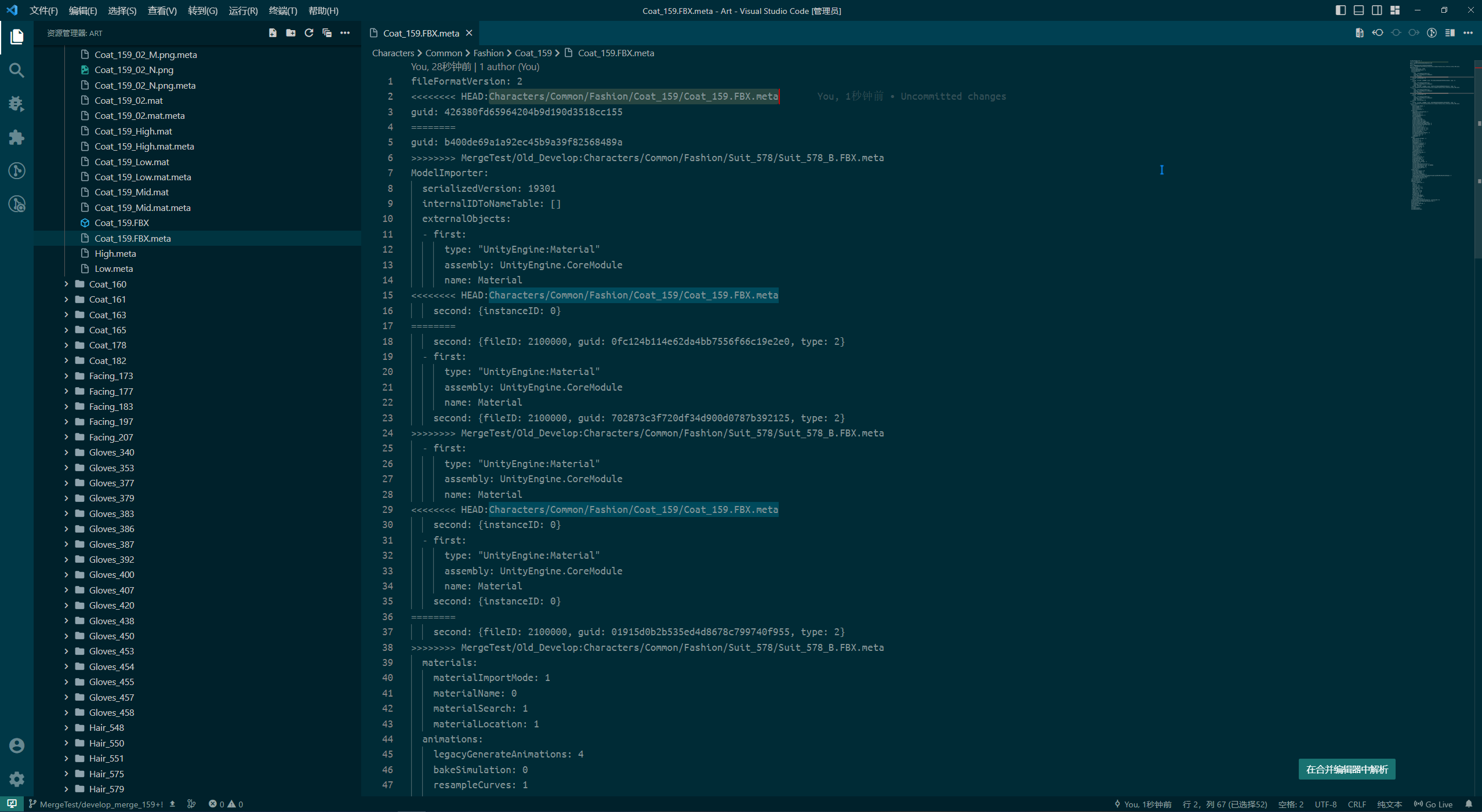Open the Search view in activity bar
The width and height of the screenshot is (1482, 812).
[x=16, y=70]
